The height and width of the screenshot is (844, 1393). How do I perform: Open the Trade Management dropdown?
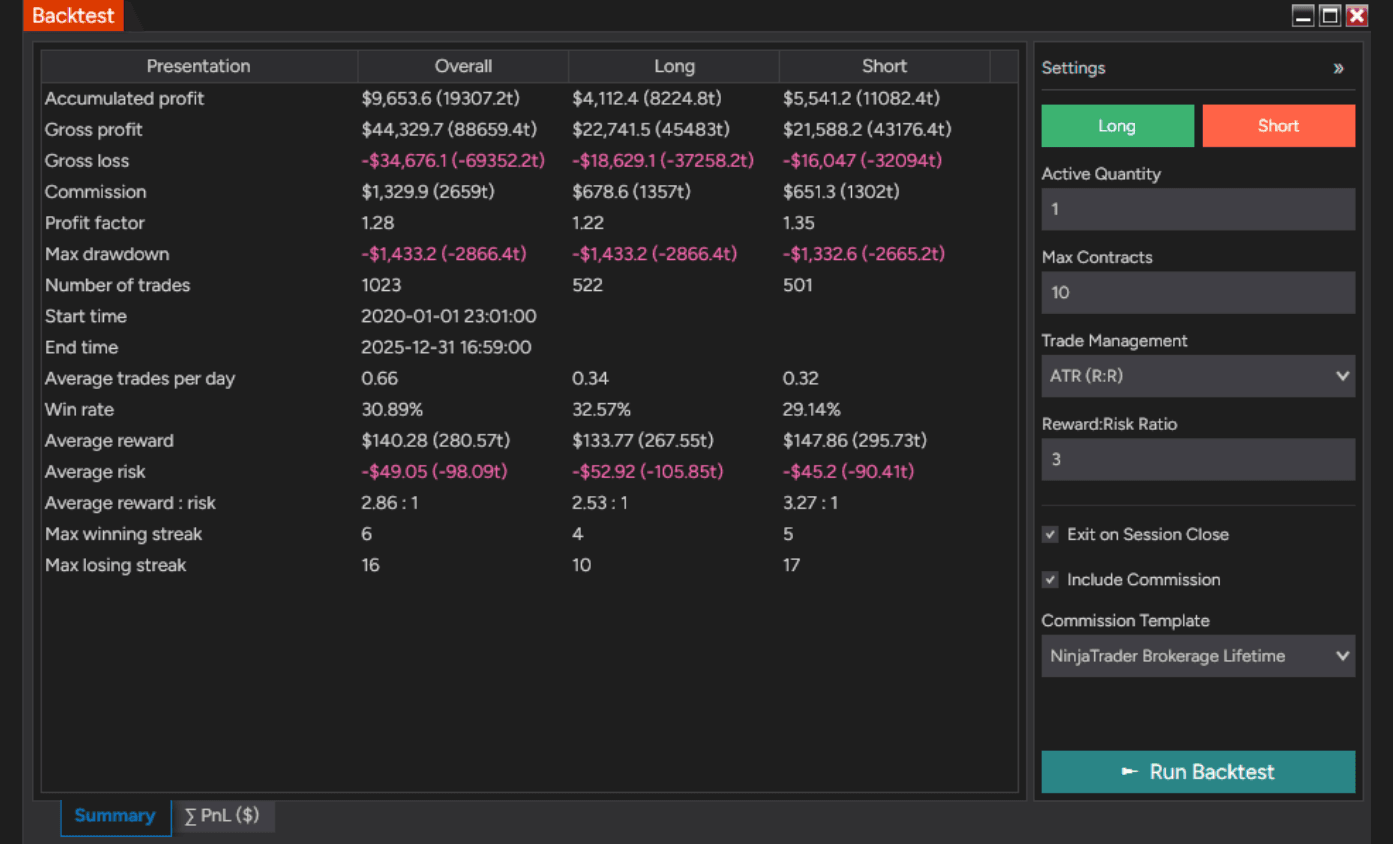coord(1198,376)
